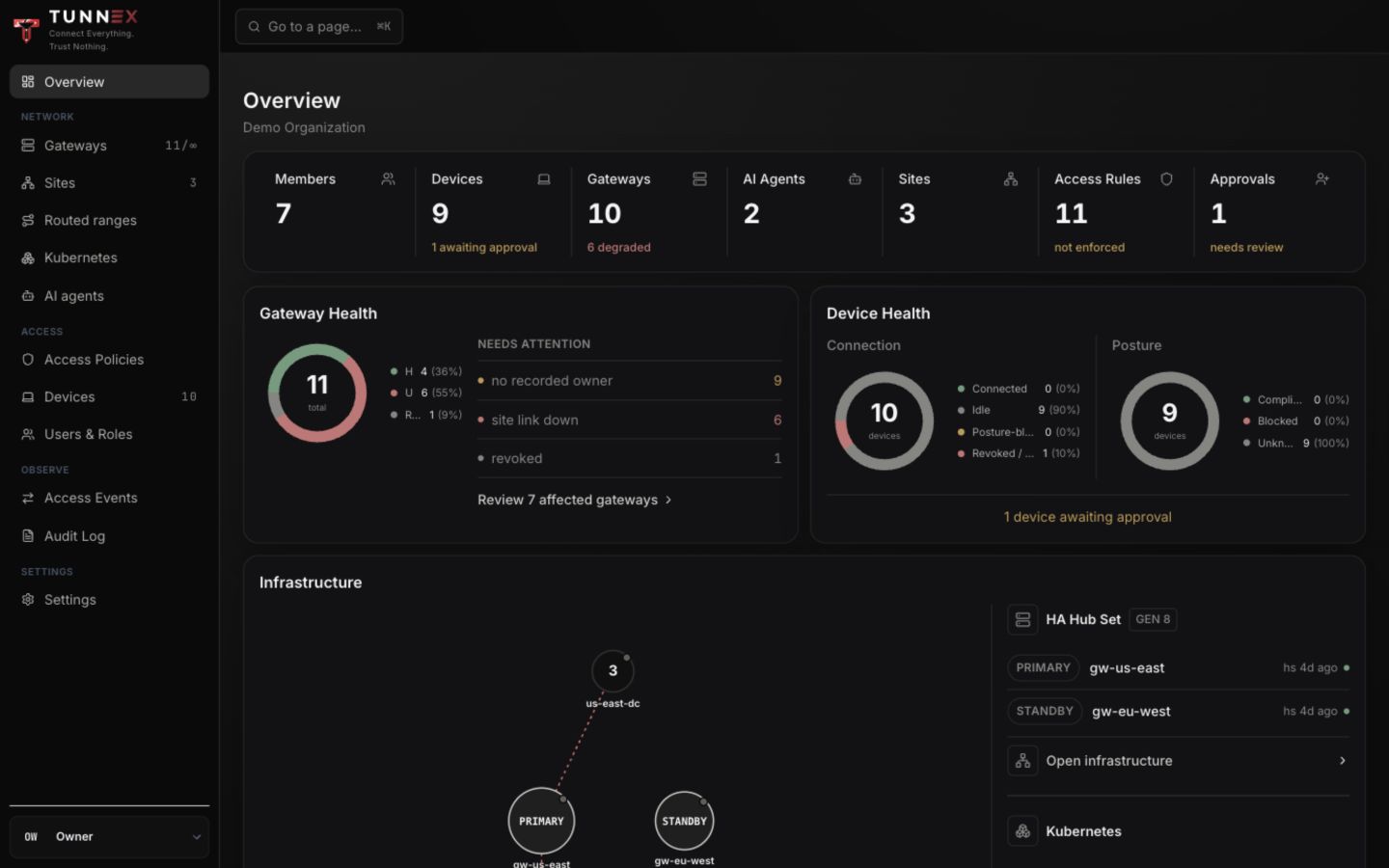Click the Connection devices donut chart

point(885,421)
